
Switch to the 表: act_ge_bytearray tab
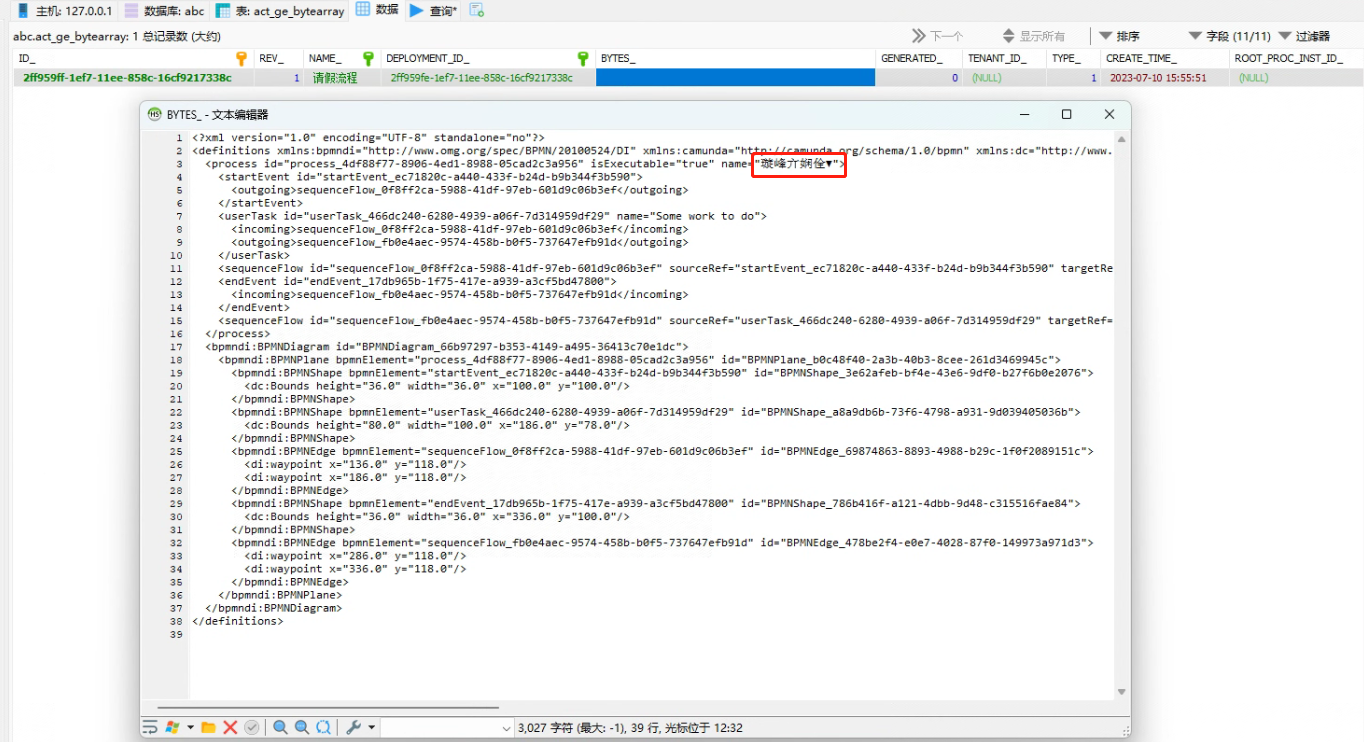[x=281, y=11]
